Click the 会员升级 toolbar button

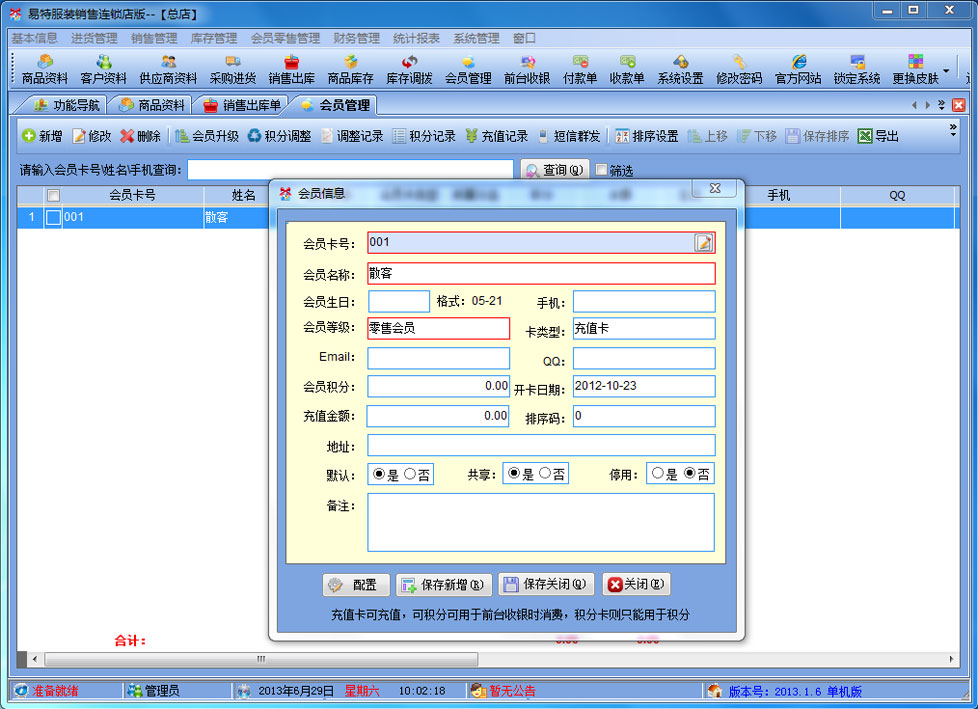click(207, 136)
